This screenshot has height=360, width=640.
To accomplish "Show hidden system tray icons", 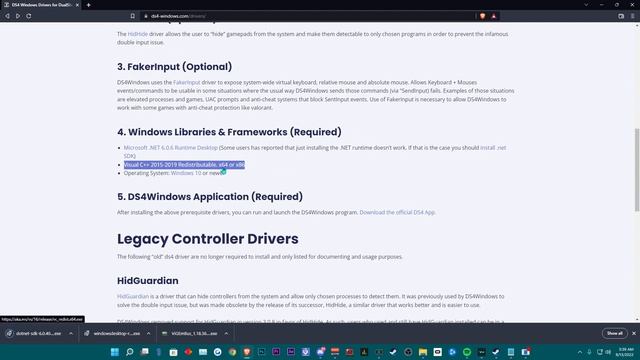I will (580, 352).
